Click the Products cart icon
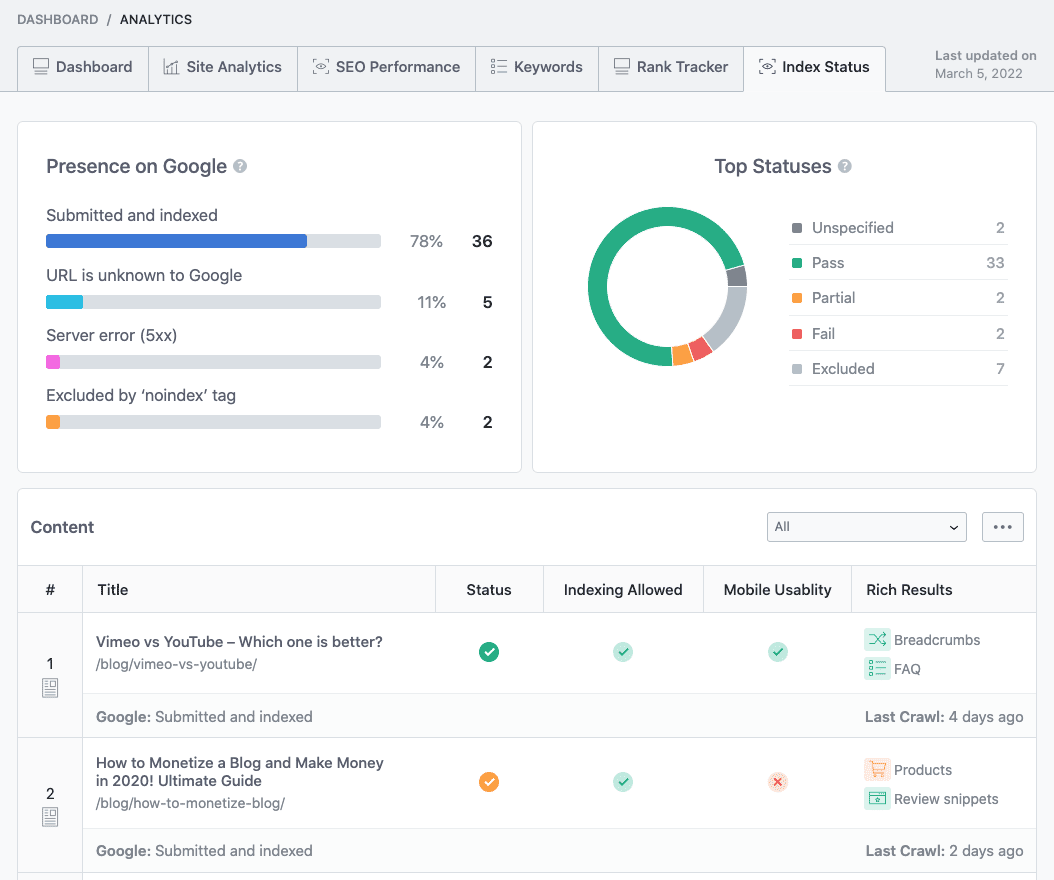This screenshot has height=880, width=1054. click(x=877, y=769)
